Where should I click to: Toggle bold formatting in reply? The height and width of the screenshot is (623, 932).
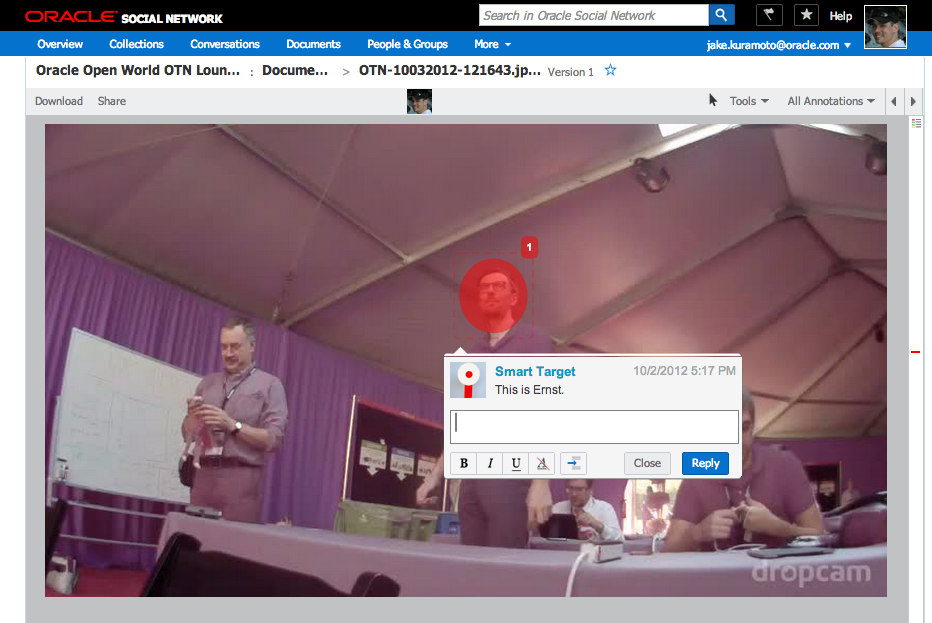point(464,463)
